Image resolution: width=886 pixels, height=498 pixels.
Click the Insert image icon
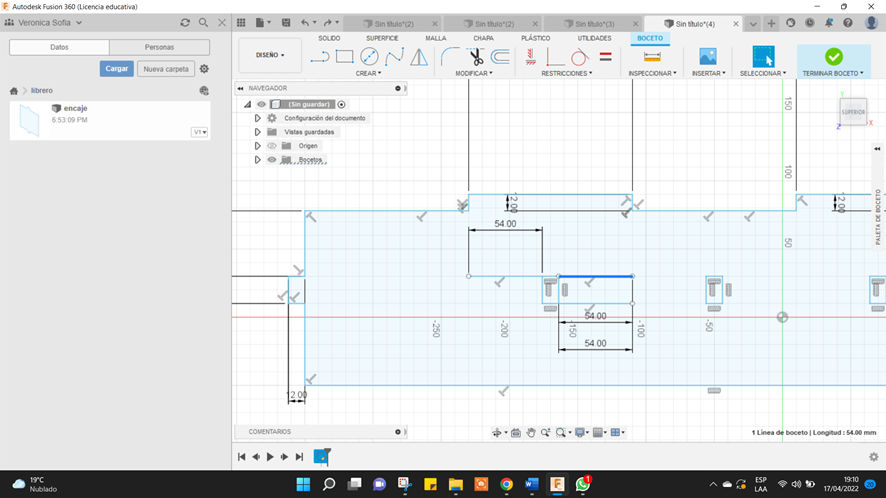[708, 57]
